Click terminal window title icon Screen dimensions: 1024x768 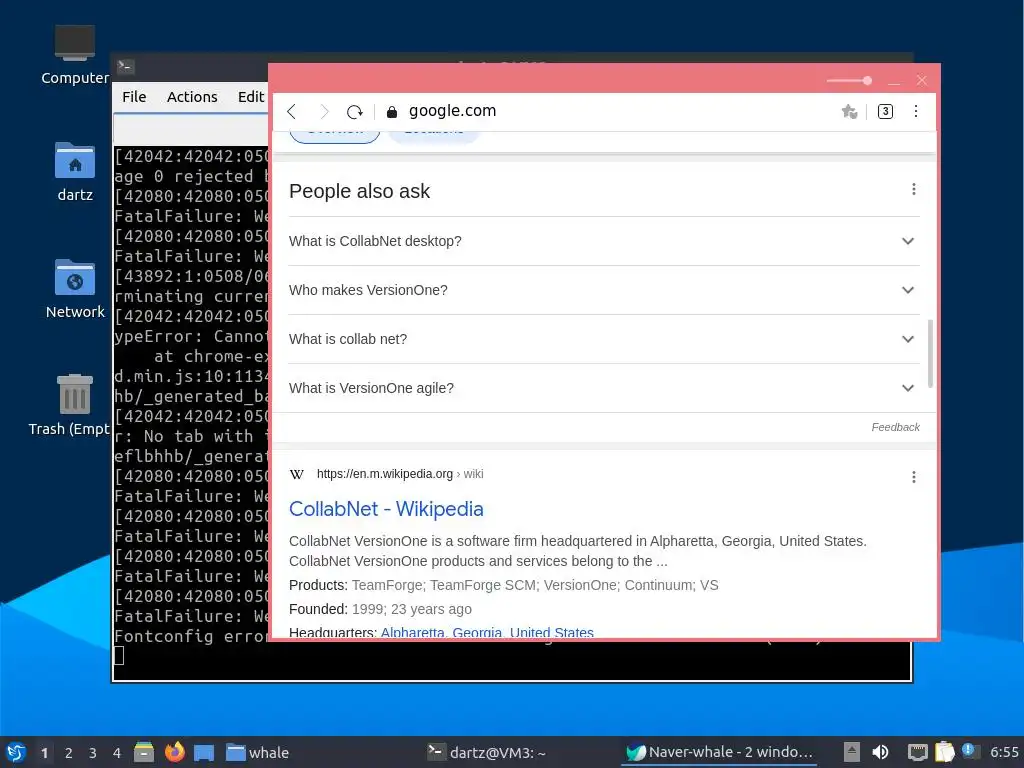[x=125, y=66]
